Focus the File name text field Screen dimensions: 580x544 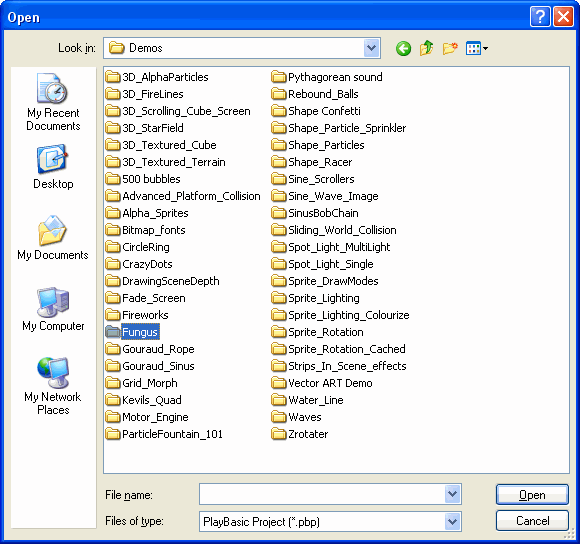322,494
